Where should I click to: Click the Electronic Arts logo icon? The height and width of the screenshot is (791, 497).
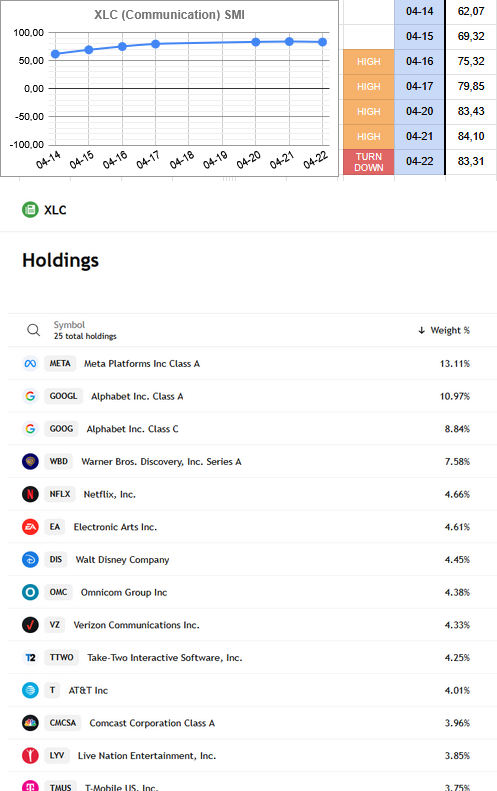tap(30, 527)
